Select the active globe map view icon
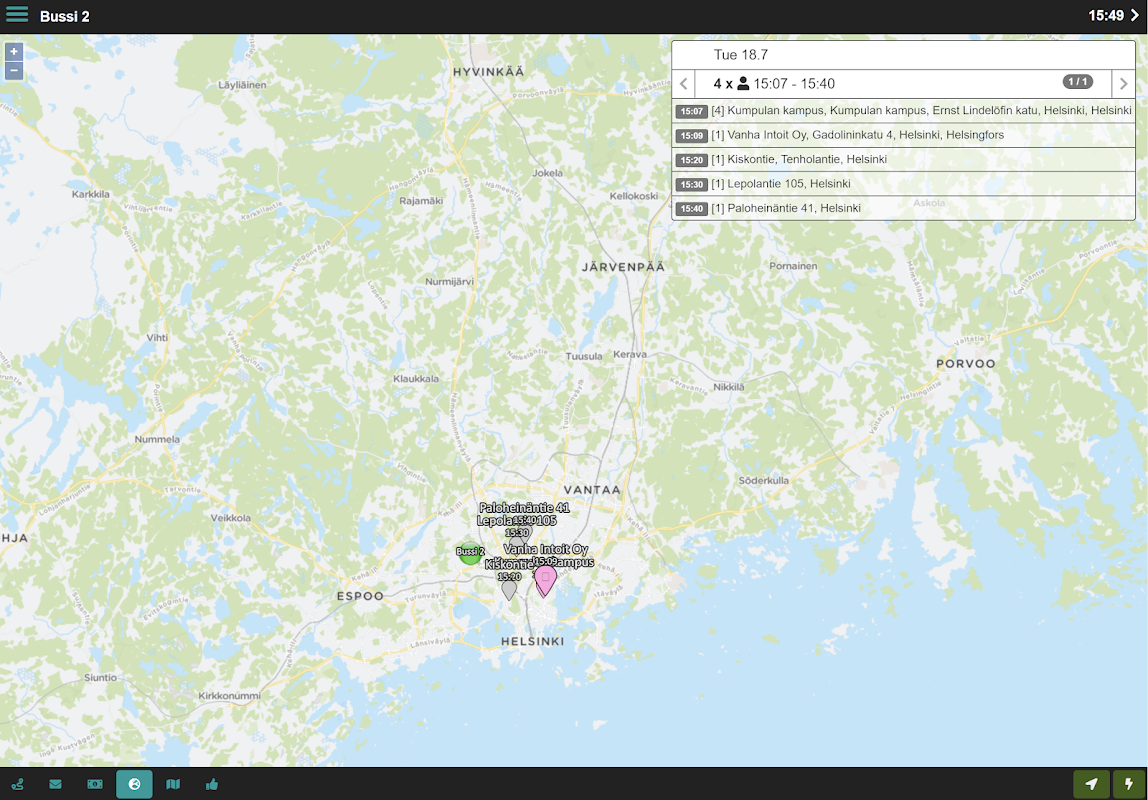The height and width of the screenshot is (800, 1148). (x=135, y=785)
